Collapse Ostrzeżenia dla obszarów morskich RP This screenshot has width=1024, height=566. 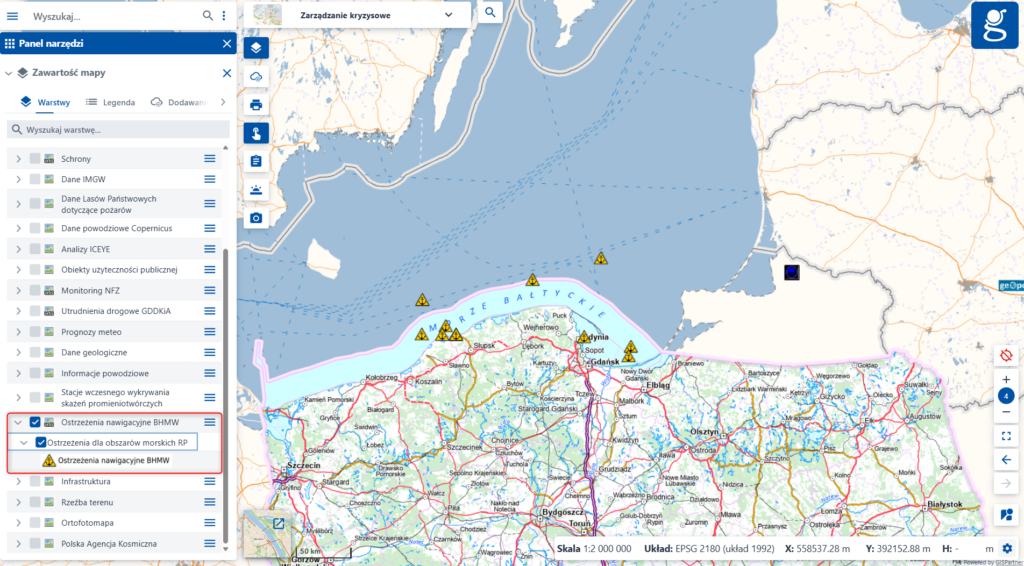click(x=24, y=443)
